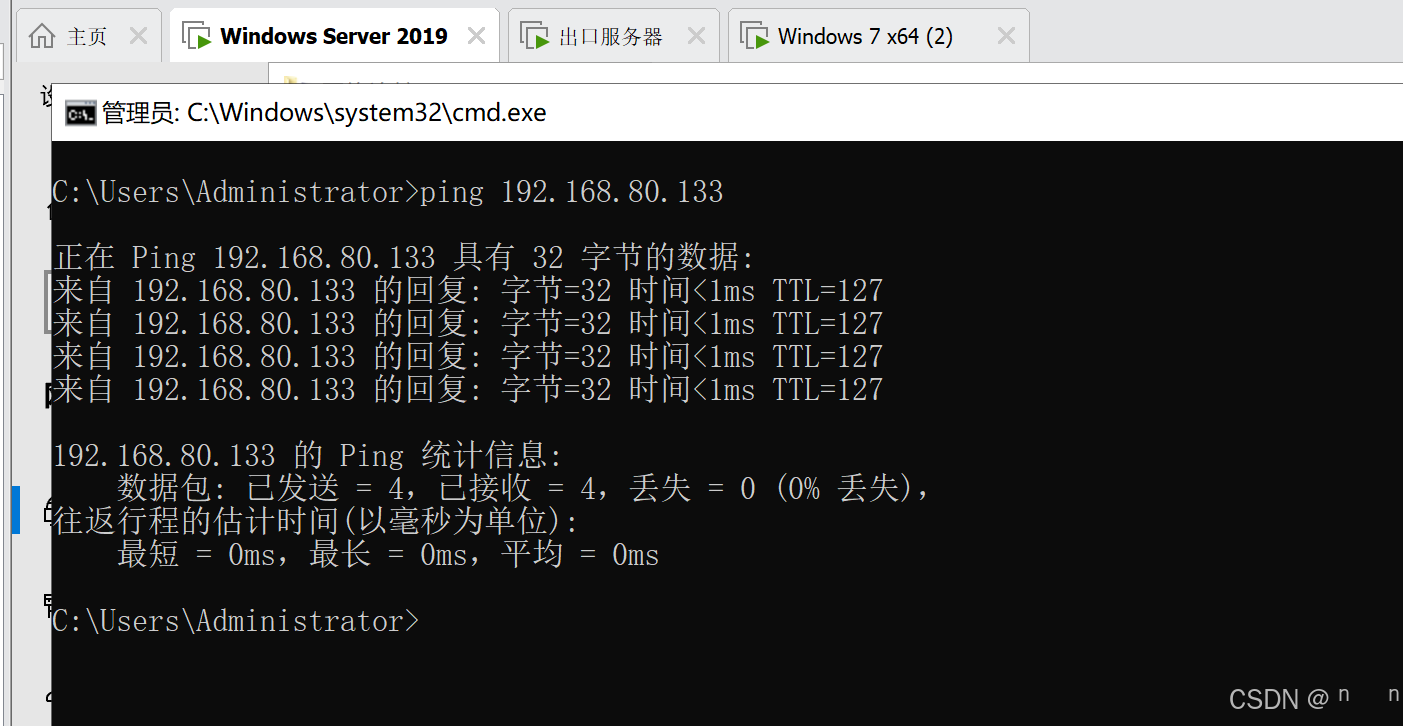The width and height of the screenshot is (1403, 726).
Task: Click the VM icon on the Windows 7 x64 (2) tab
Action: click(755, 34)
